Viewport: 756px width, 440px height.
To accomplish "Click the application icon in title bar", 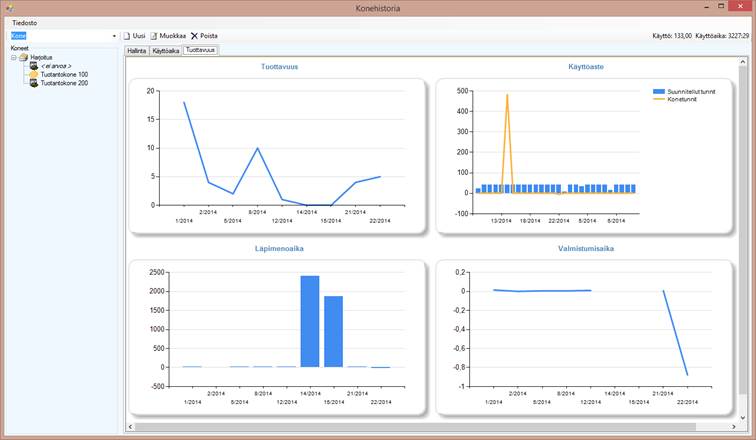I will tap(7, 8).
